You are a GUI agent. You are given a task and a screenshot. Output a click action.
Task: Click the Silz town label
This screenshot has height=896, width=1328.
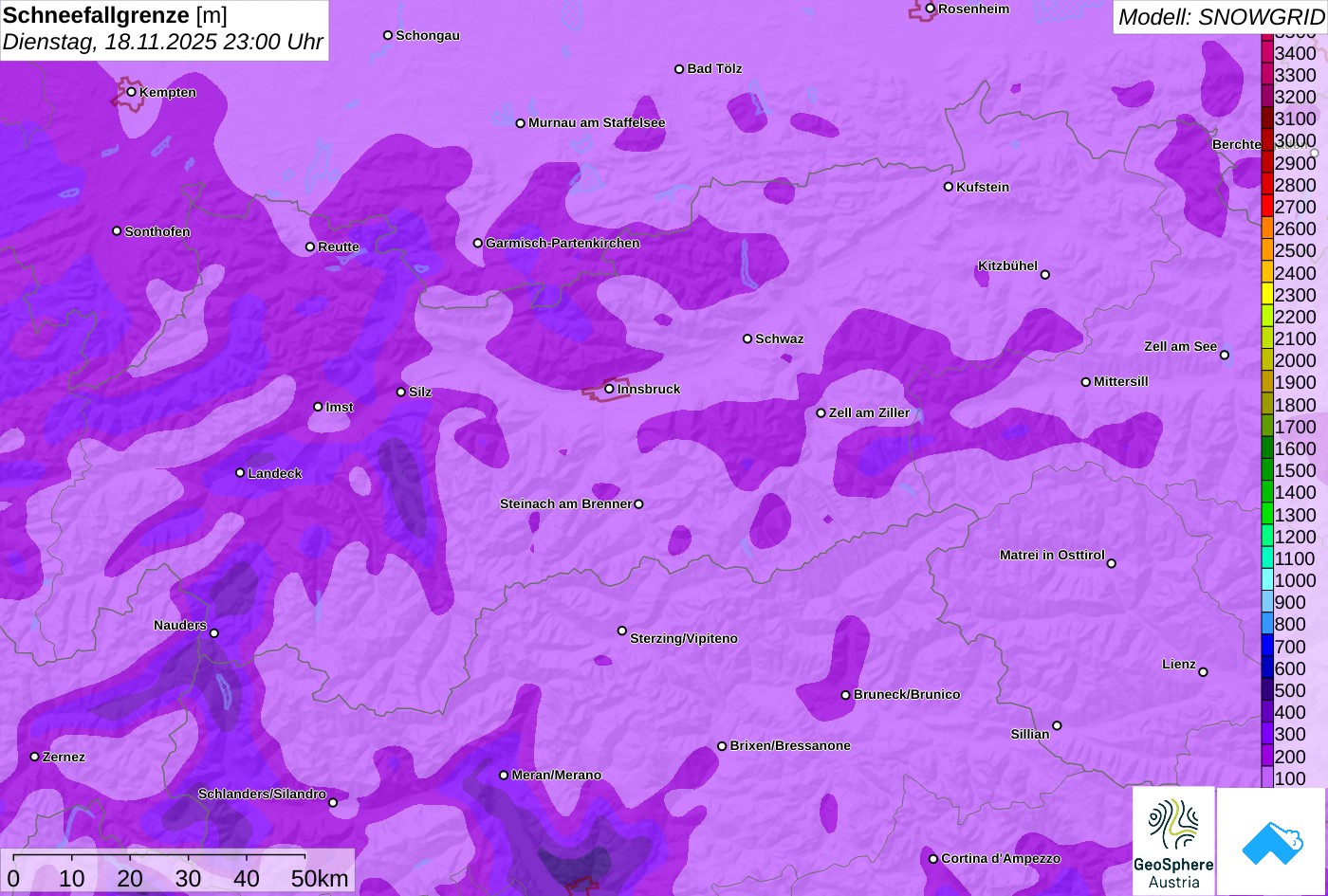[x=420, y=392]
